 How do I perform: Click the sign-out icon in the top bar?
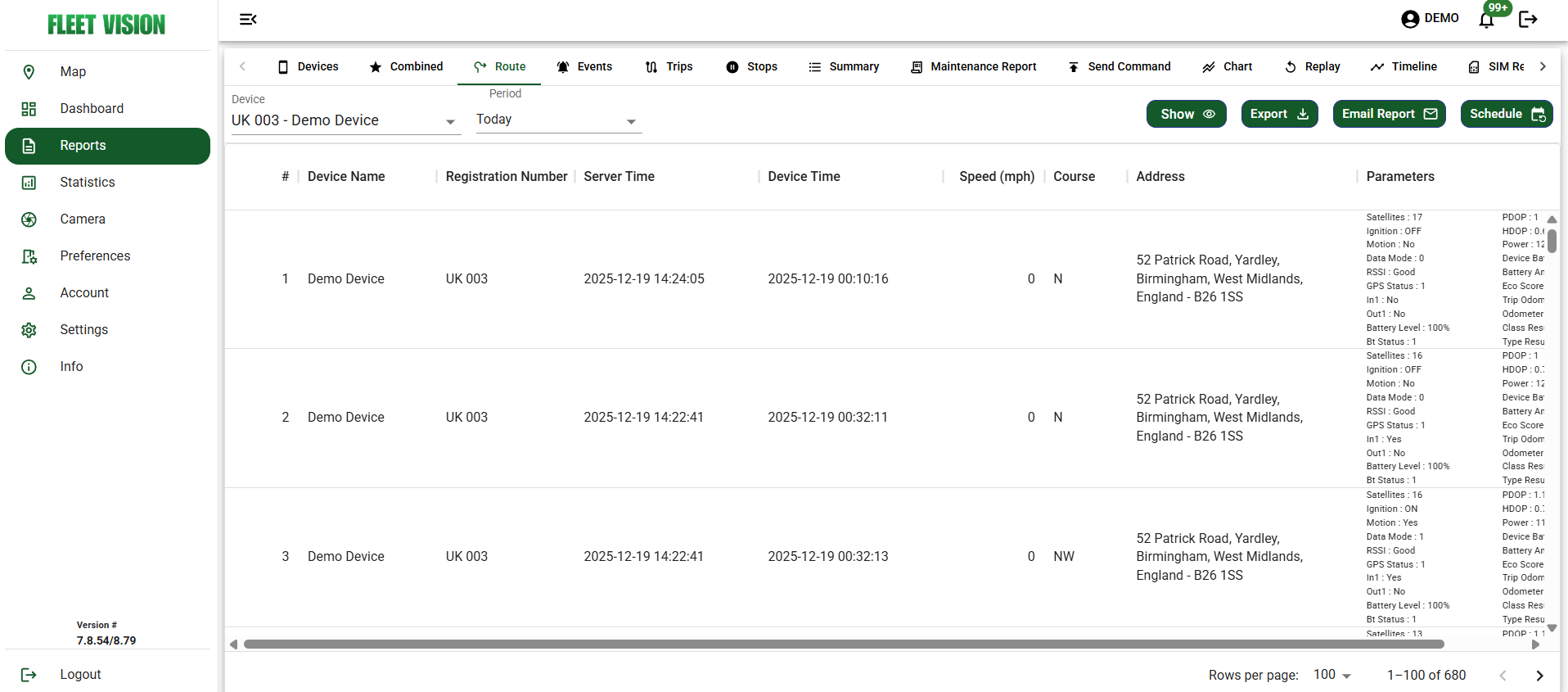tap(1528, 19)
